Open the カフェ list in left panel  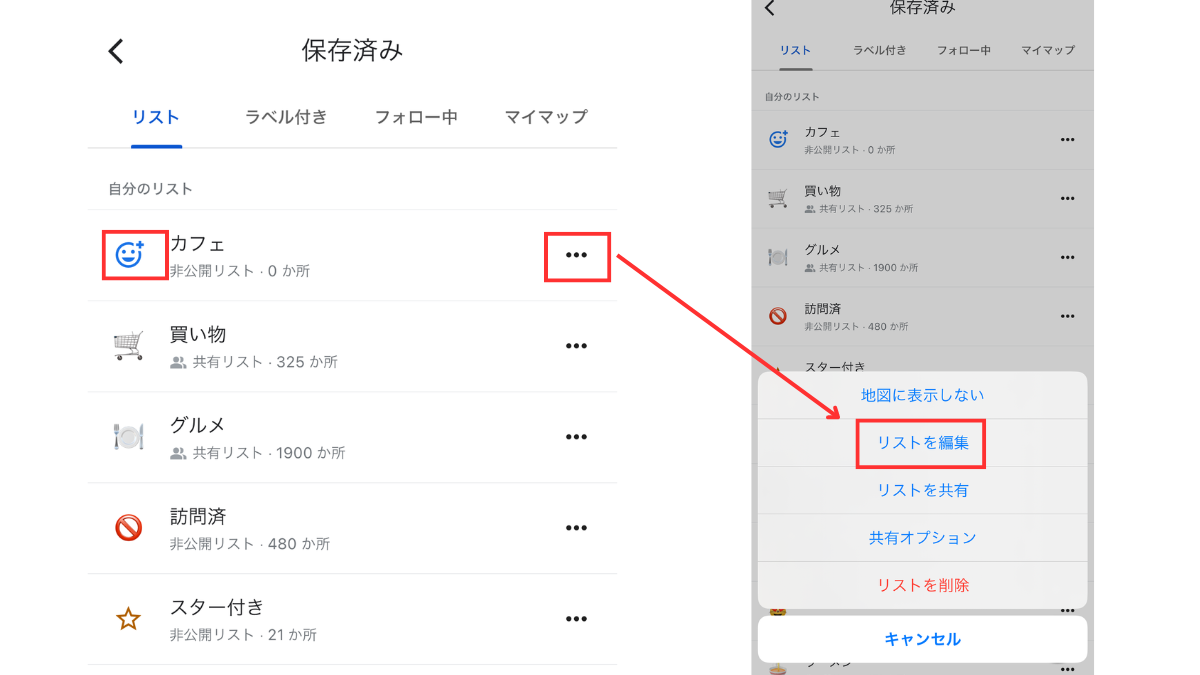point(352,255)
